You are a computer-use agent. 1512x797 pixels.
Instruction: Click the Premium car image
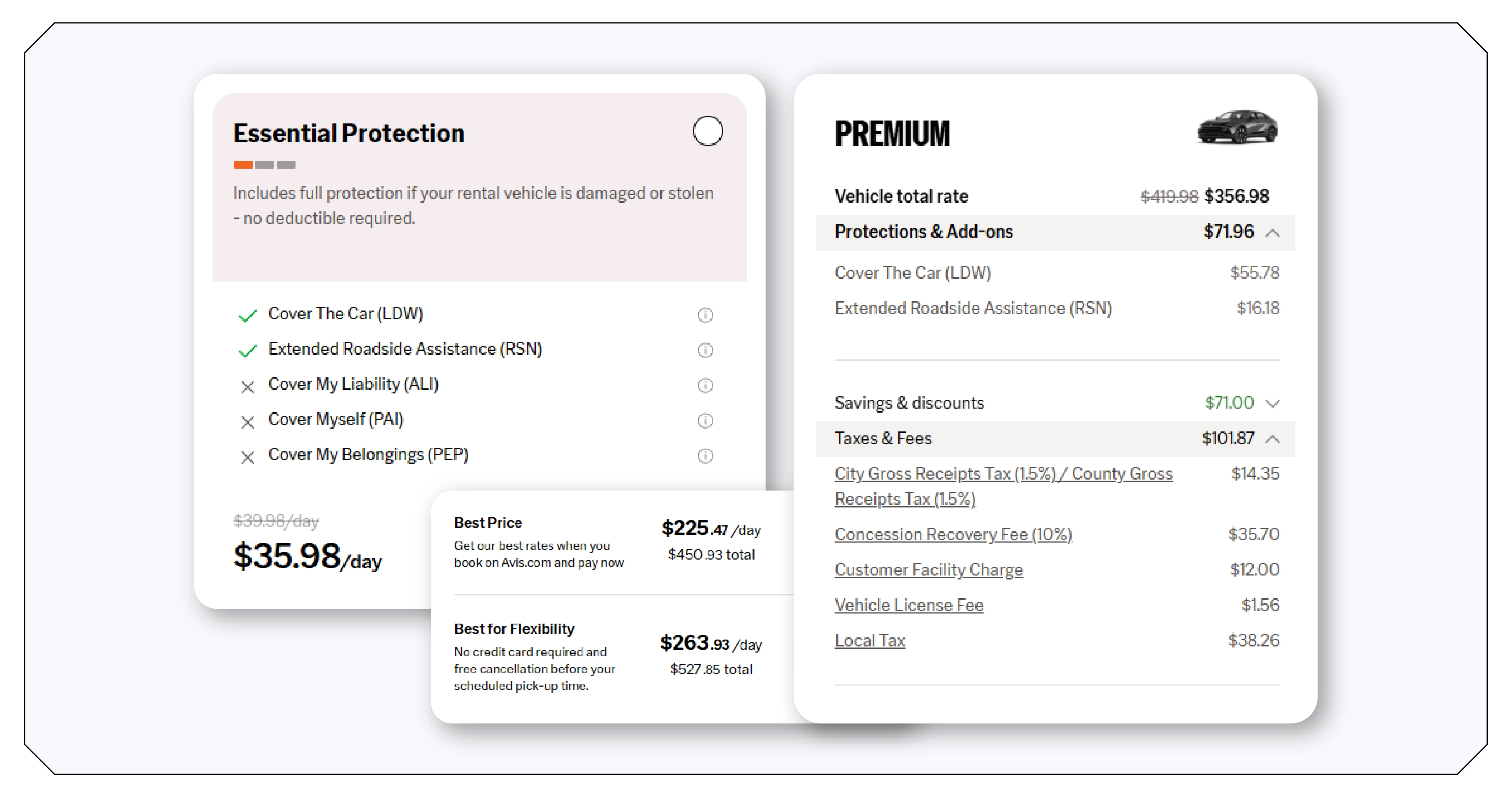click(1237, 127)
